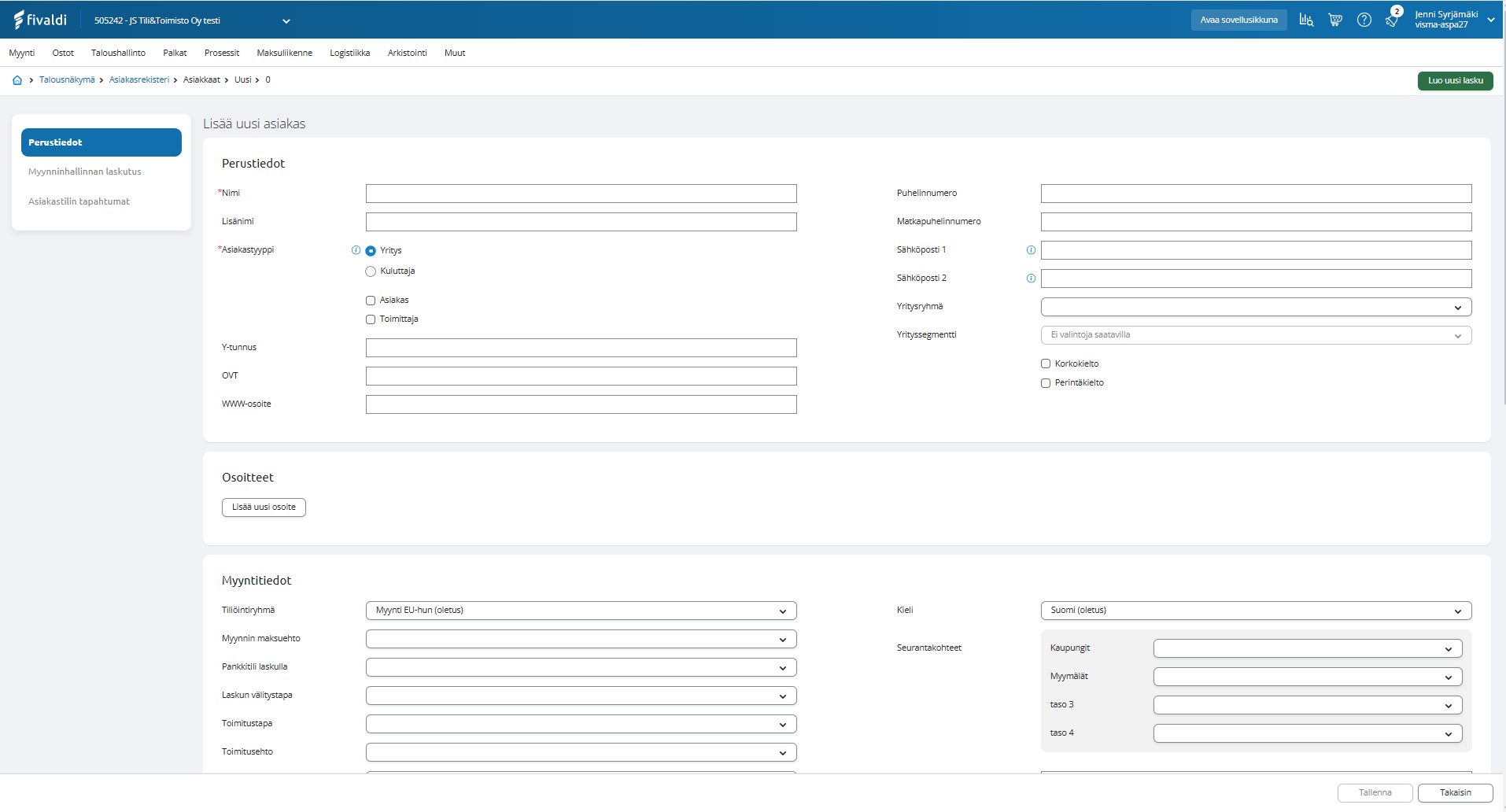1506x812 pixels.
Task: Select the Kuluttaja radio button
Action: point(371,271)
